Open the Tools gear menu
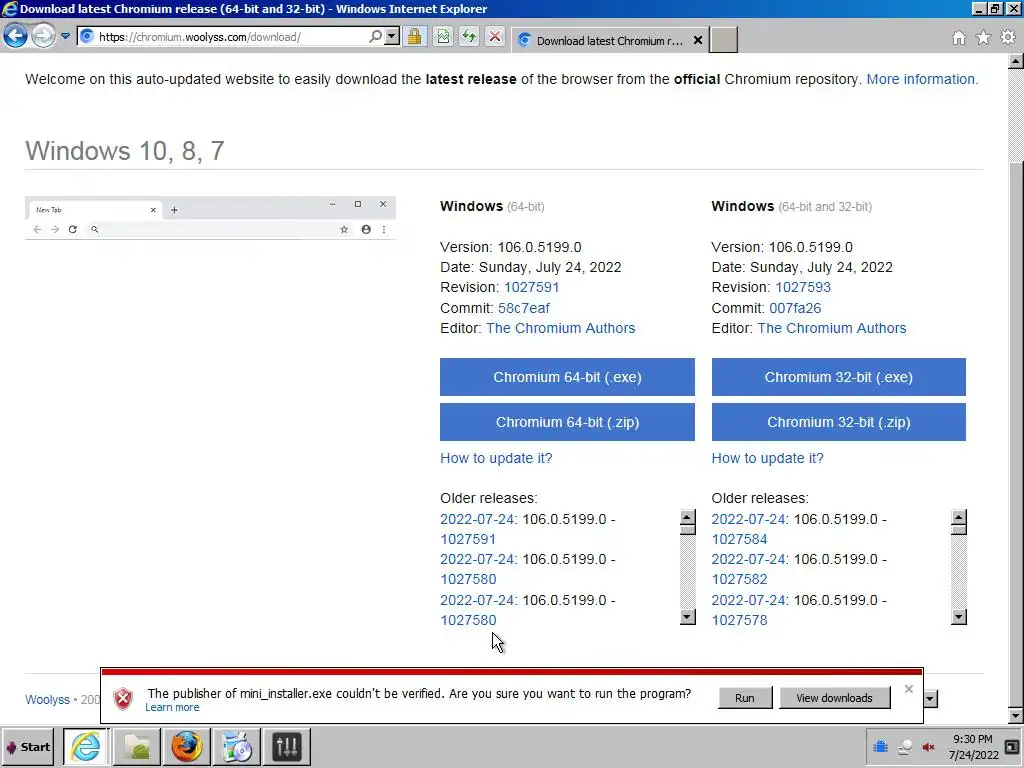 [1008, 38]
